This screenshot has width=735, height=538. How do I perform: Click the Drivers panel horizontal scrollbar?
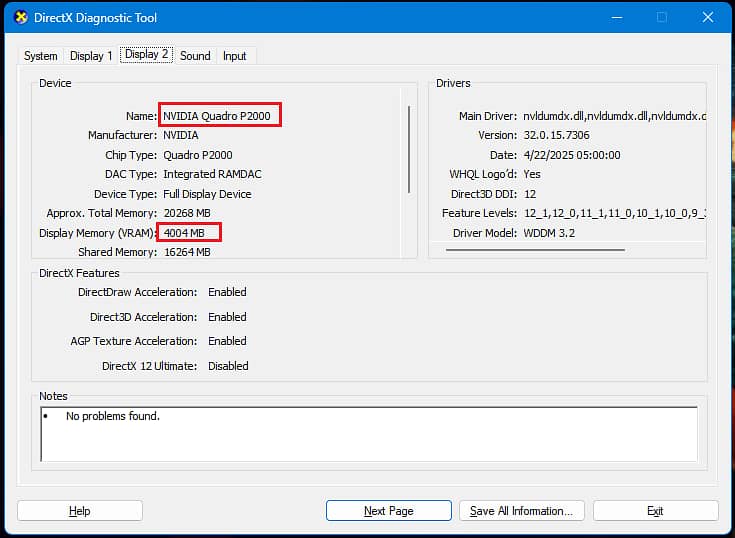535,250
